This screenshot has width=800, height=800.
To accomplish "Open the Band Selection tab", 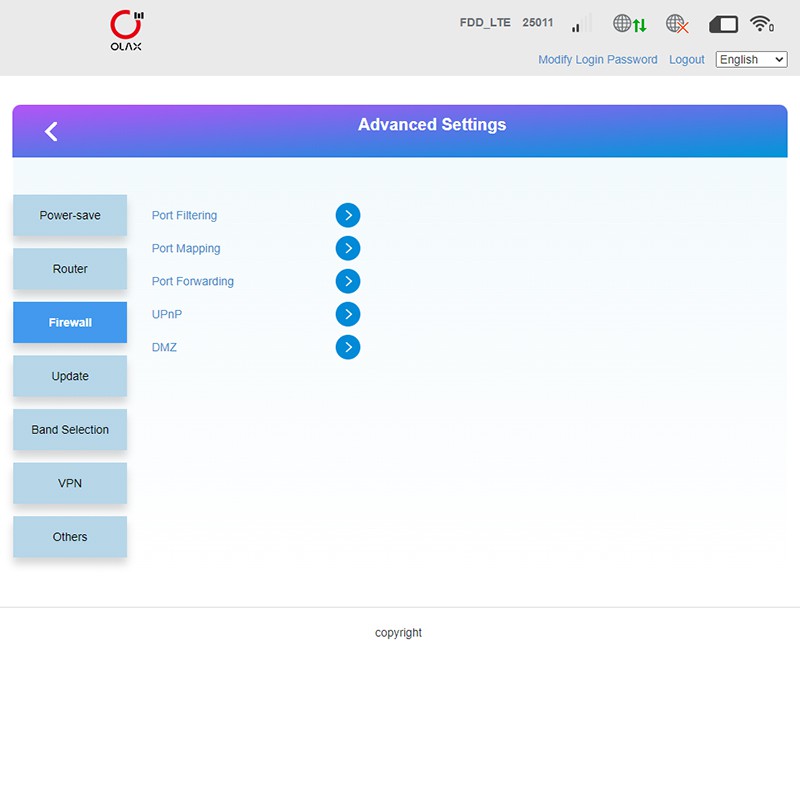I will (70, 430).
